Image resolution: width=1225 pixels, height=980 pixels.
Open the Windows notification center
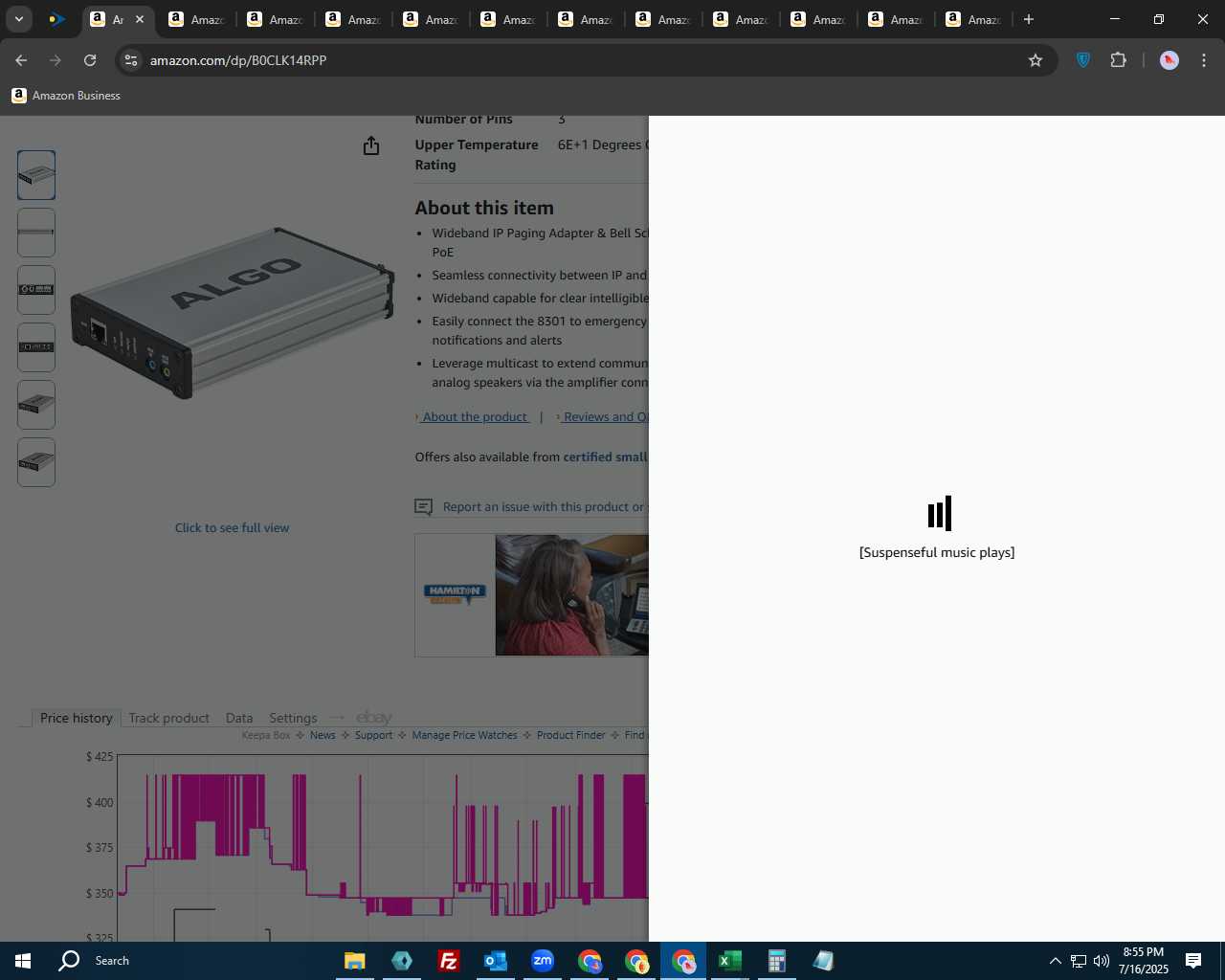(x=1193, y=961)
